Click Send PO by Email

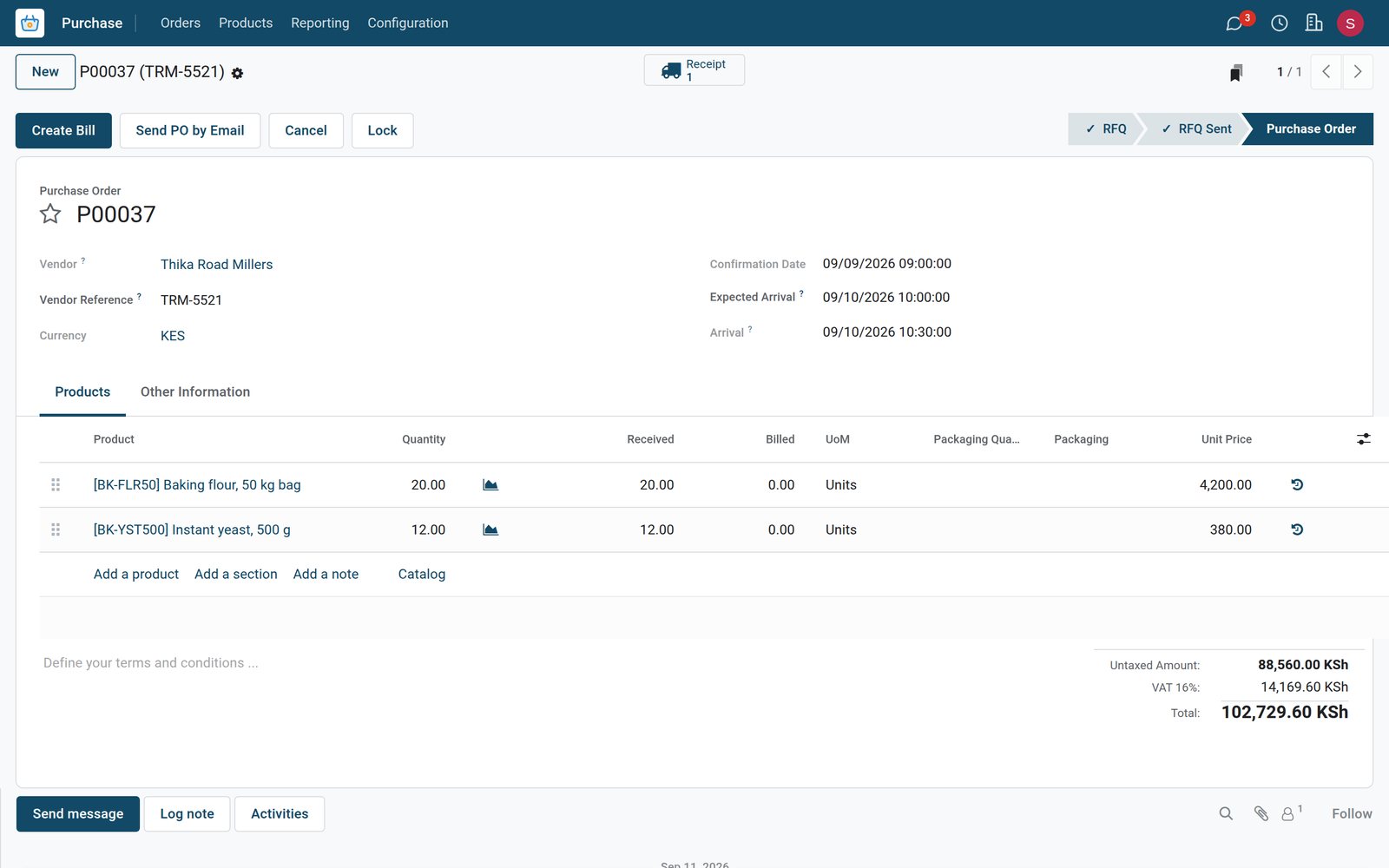[x=190, y=130]
